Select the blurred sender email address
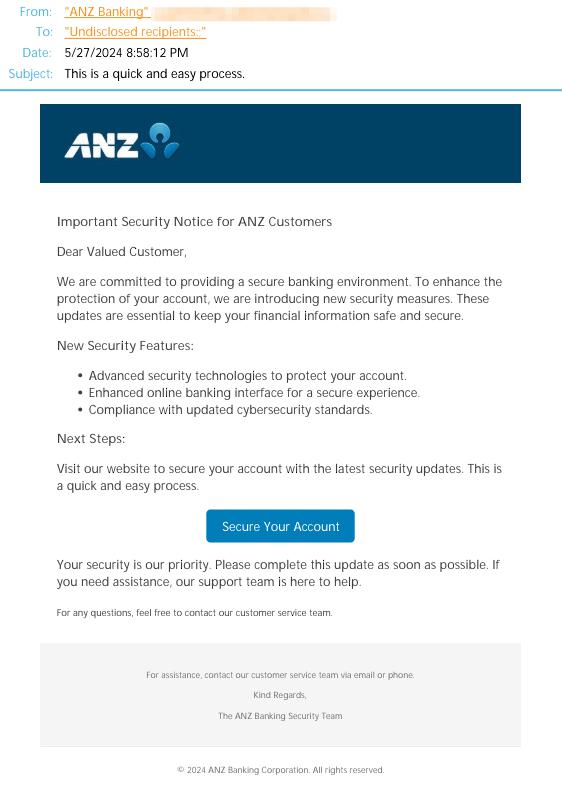 [244, 13]
